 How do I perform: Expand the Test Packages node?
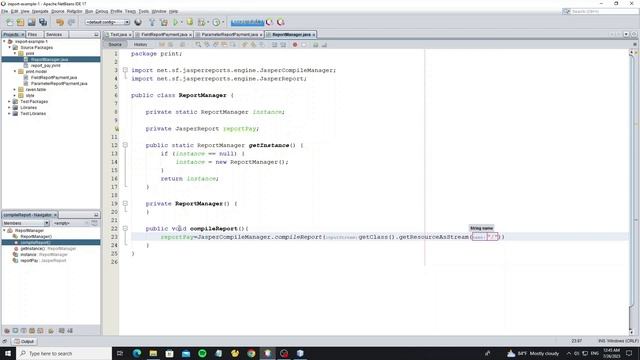point(10,101)
